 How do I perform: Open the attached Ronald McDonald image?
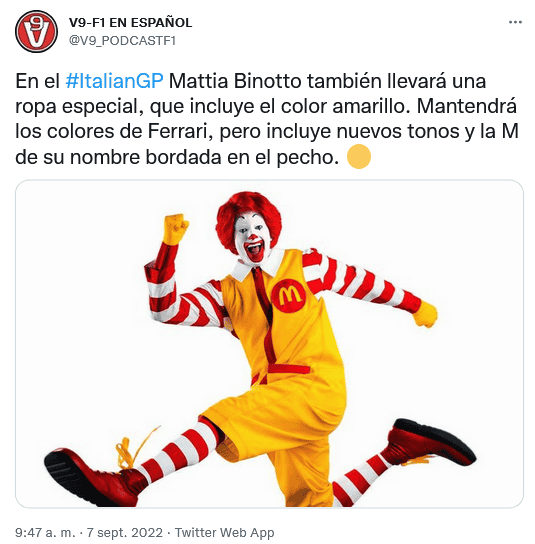pos(269,344)
